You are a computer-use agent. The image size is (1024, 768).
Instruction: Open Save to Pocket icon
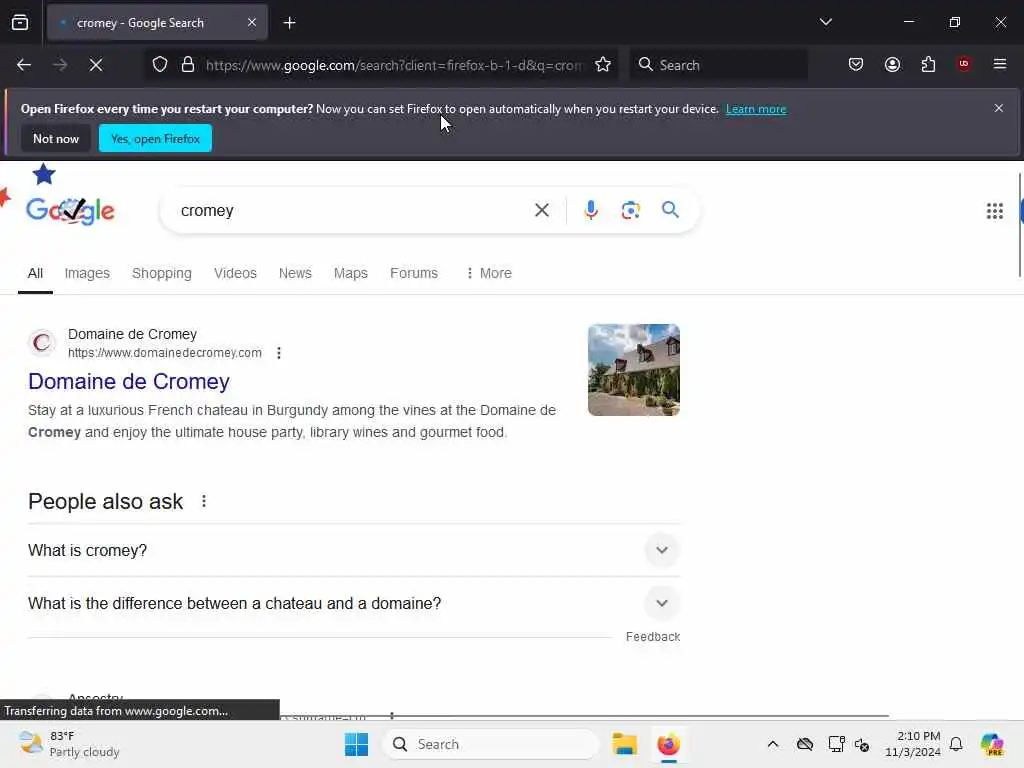click(856, 64)
